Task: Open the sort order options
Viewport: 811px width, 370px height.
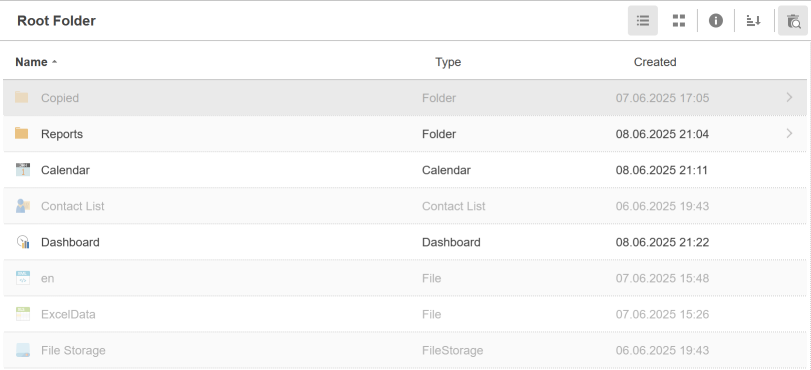Action: [754, 21]
